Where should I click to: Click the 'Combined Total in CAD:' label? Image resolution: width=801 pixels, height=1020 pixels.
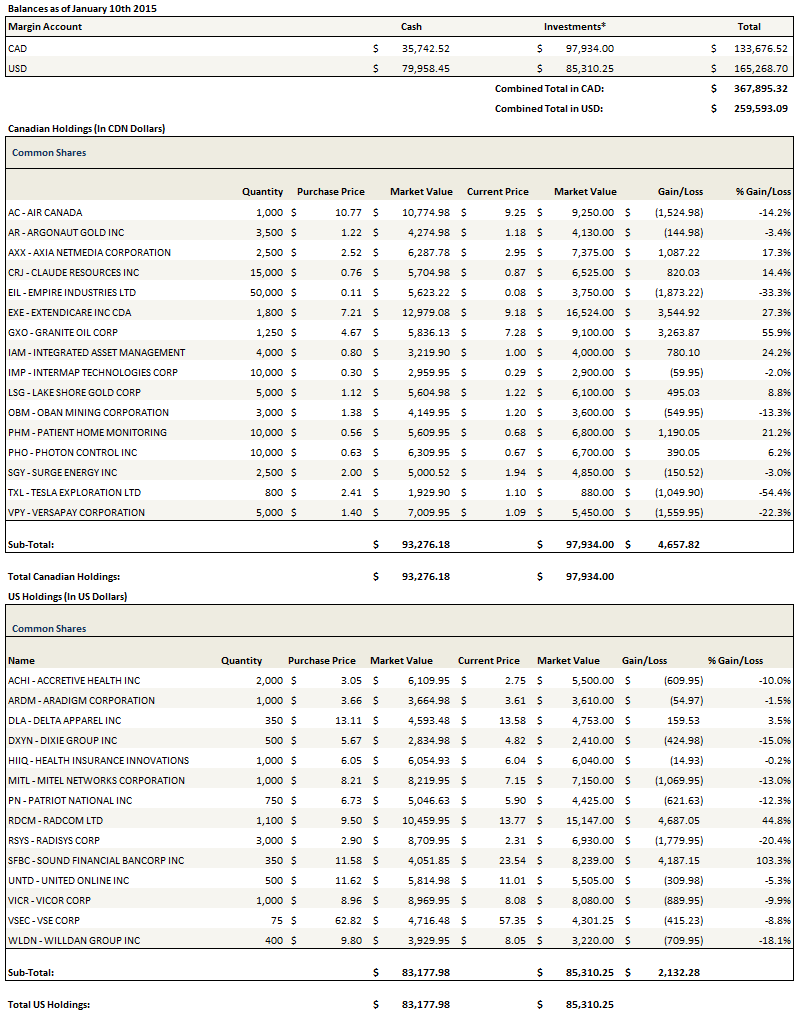(549, 88)
